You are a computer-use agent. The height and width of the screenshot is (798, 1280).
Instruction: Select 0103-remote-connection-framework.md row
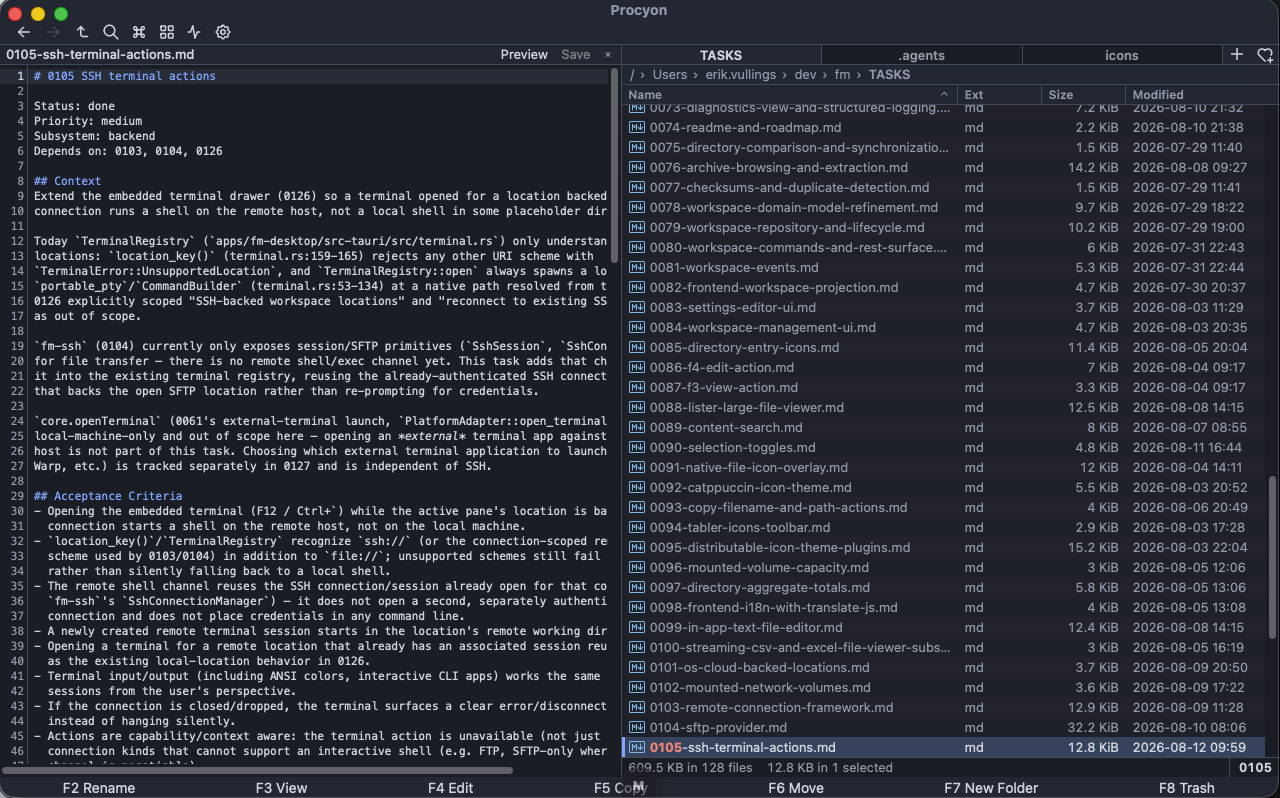[943, 707]
